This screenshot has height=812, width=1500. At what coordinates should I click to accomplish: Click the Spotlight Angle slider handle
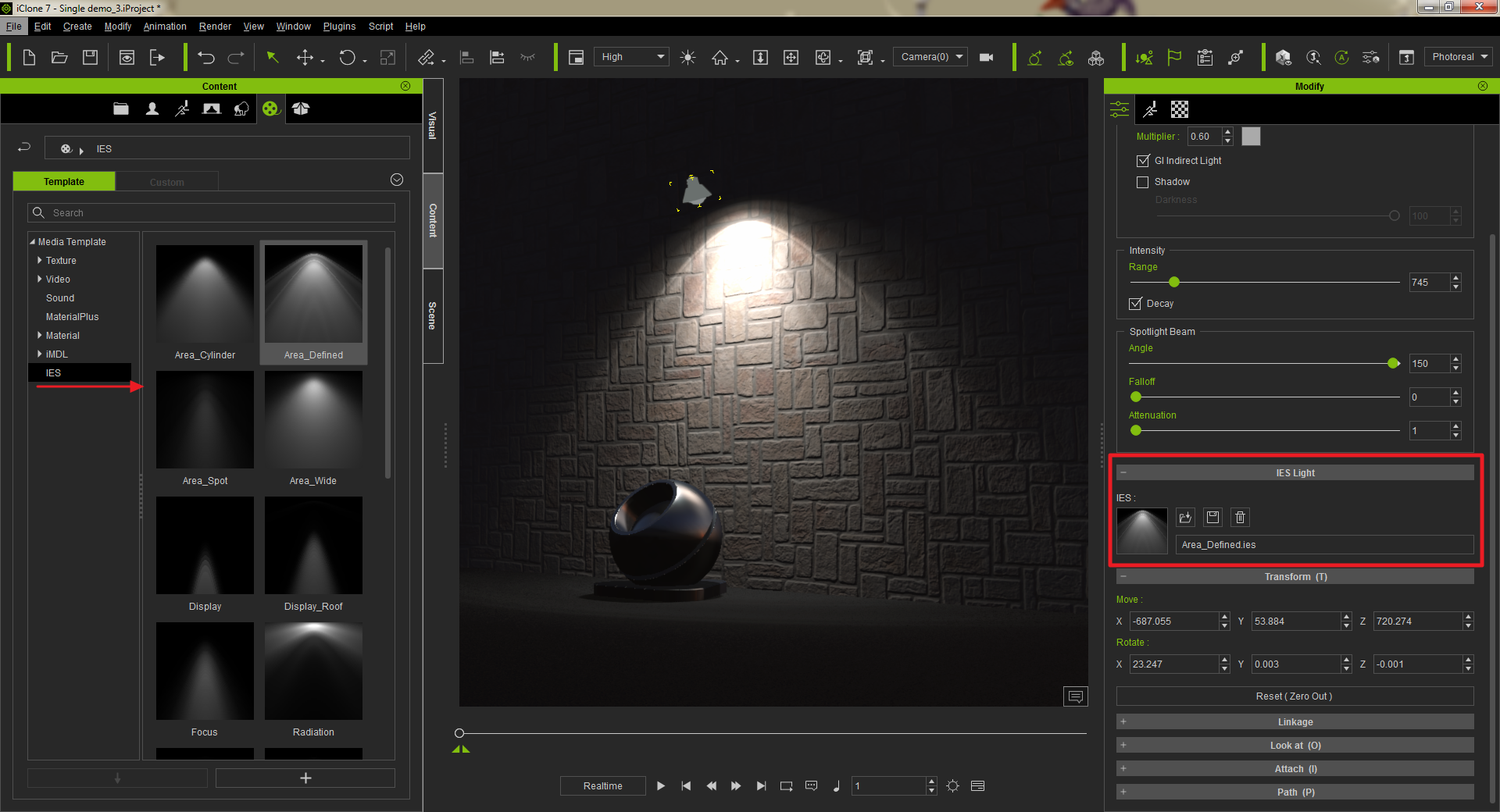[x=1393, y=363]
